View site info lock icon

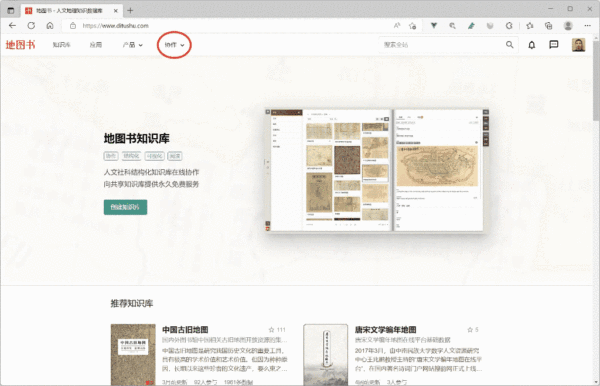click(73, 26)
